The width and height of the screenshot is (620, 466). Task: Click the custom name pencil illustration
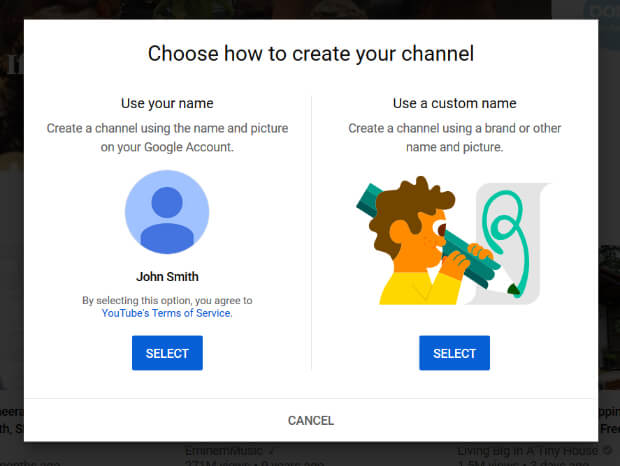click(x=454, y=240)
